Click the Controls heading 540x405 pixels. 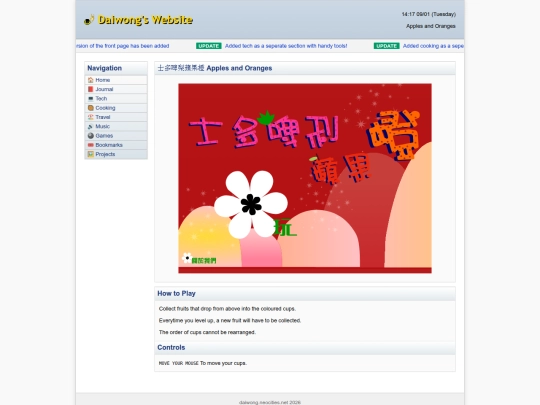[x=171, y=347]
